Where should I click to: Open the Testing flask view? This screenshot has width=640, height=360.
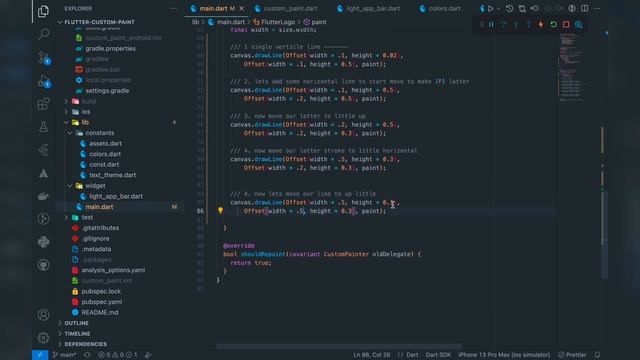(x=43, y=127)
